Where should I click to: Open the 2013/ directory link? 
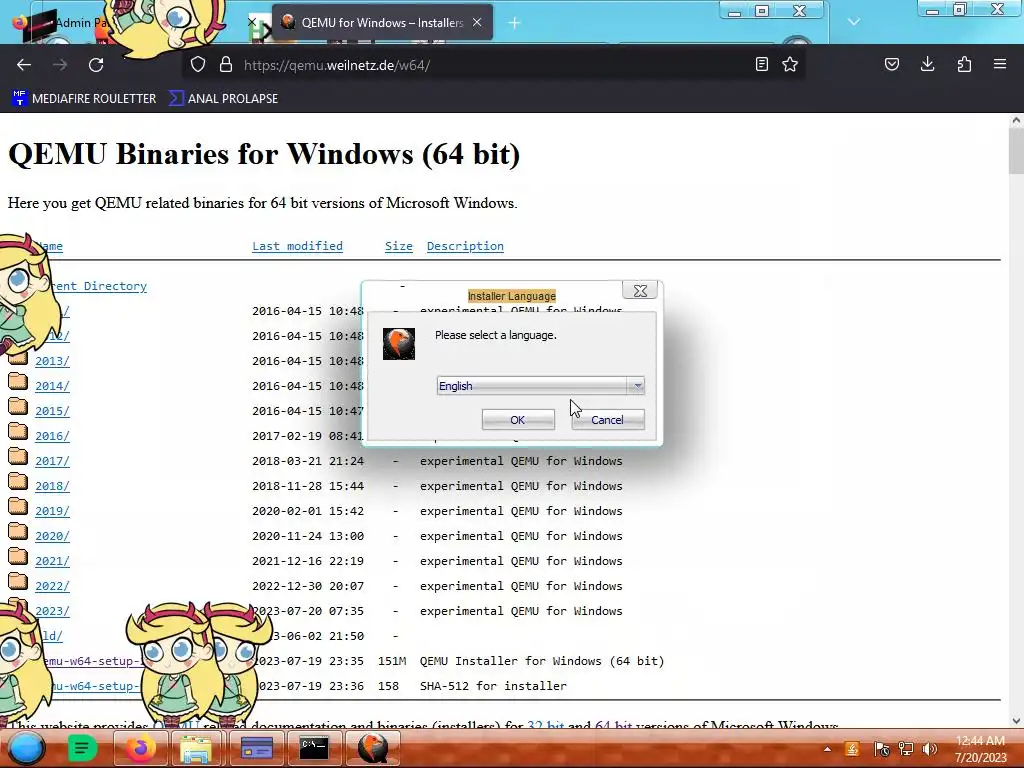pyautogui.click(x=52, y=361)
